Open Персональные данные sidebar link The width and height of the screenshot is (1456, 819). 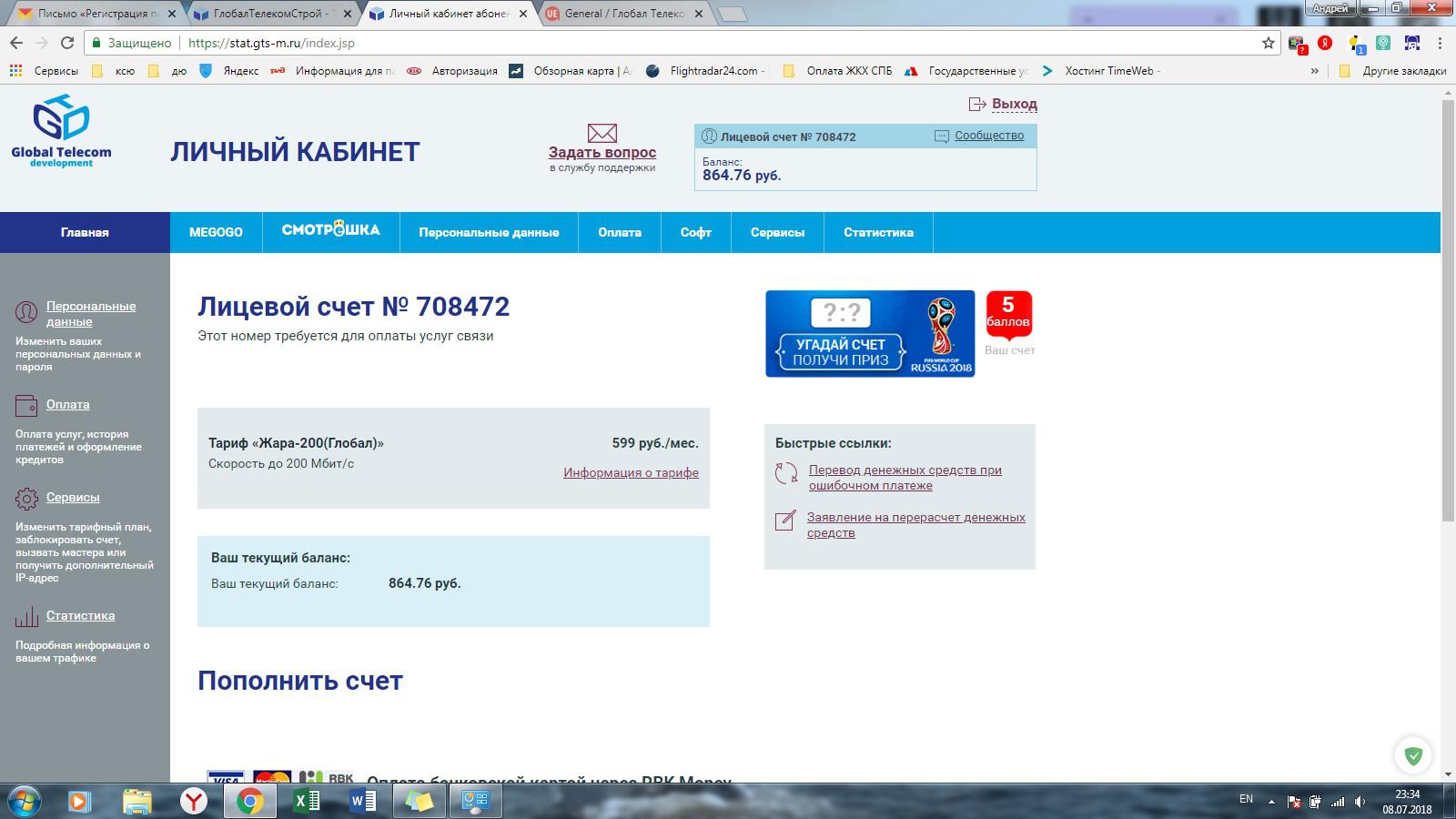91,314
